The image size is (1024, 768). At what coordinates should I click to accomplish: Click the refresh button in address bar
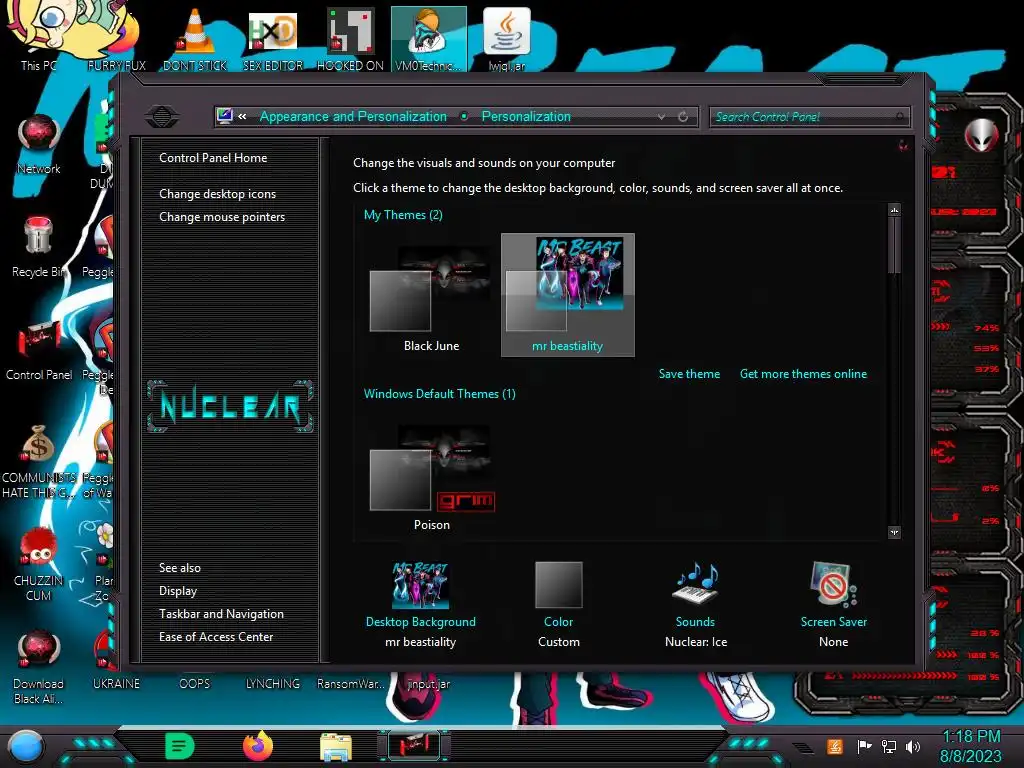pyautogui.click(x=683, y=117)
